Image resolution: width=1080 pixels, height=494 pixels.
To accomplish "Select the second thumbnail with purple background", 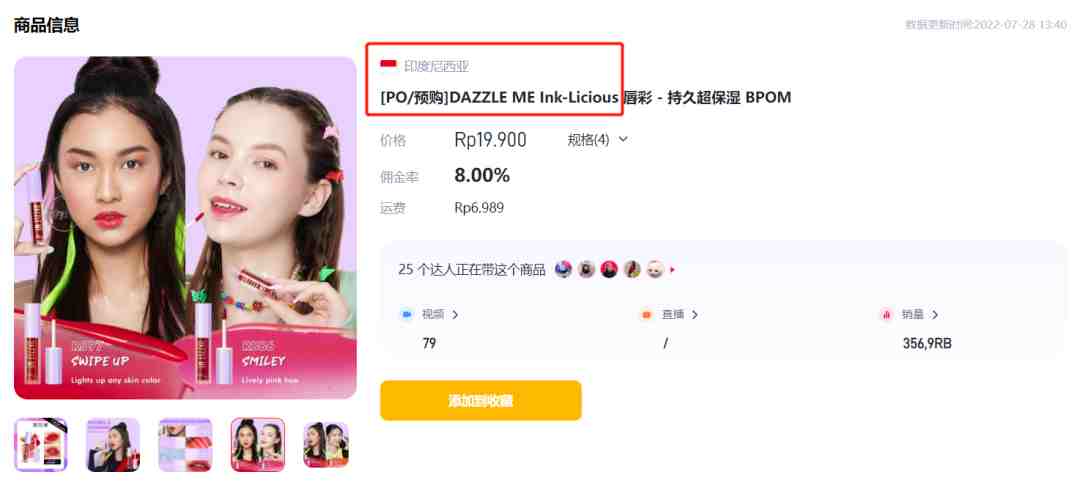I will click(113, 445).
